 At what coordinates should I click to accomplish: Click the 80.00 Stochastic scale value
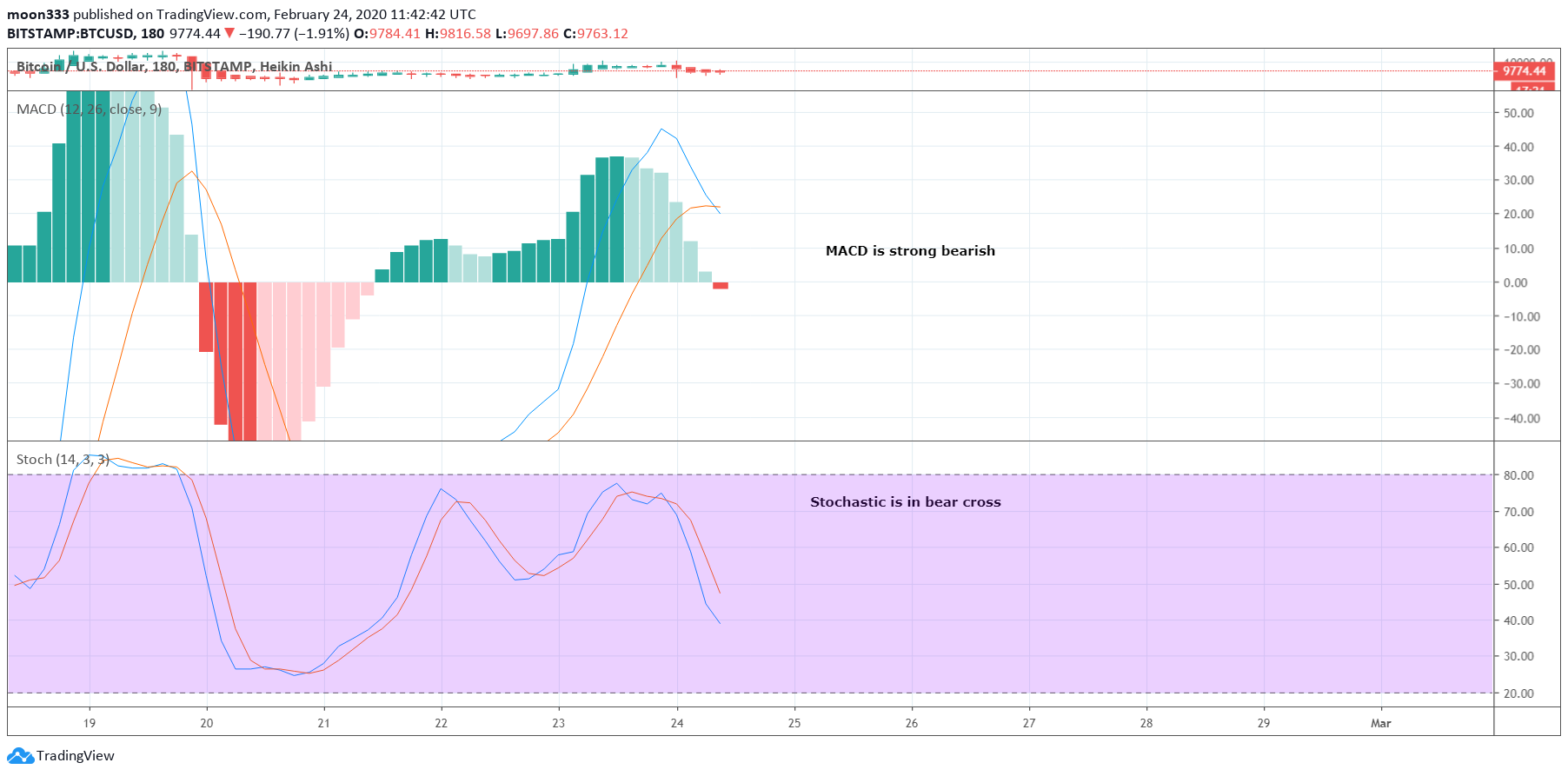coord(1519,475)
